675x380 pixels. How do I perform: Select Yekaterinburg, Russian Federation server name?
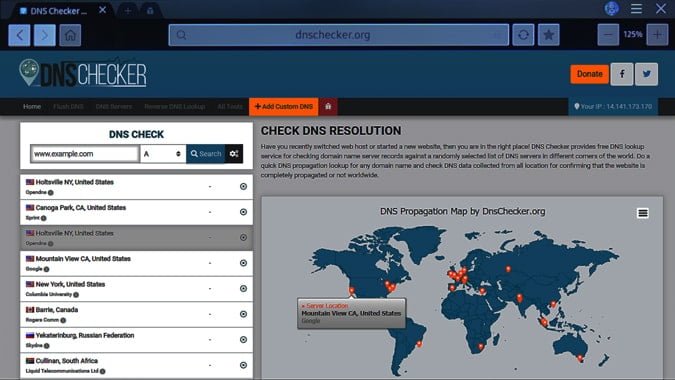pos(85,335)
